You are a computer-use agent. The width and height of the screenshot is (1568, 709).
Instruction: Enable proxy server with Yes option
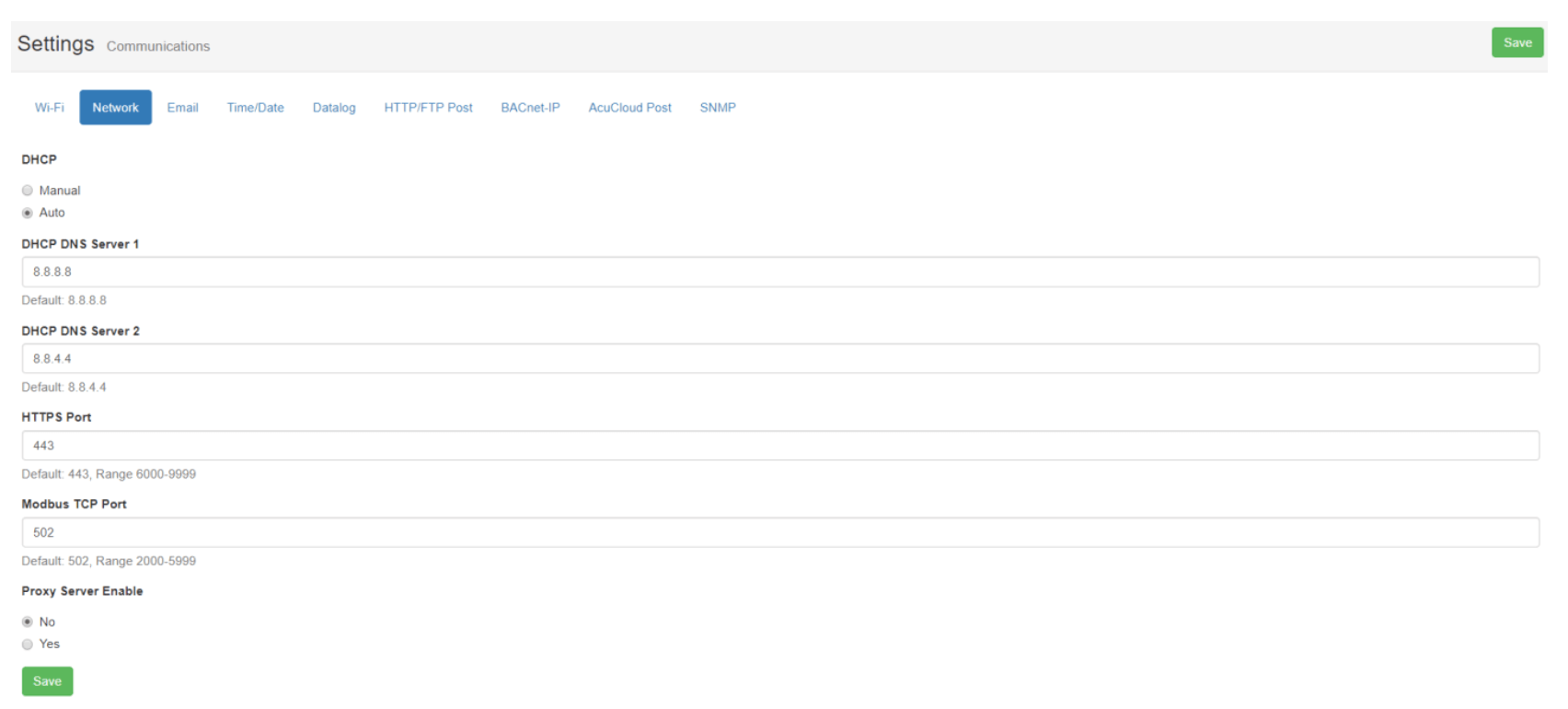pyautogui.click(x=28, y=645)
